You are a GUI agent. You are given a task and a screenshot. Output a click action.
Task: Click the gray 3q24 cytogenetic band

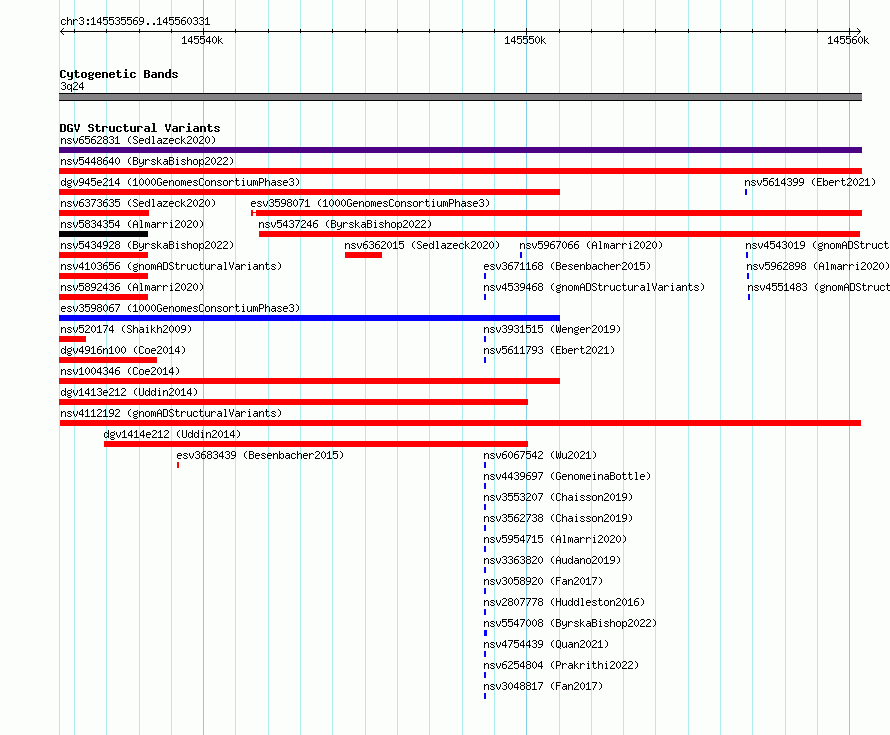(x=460, y=97)
